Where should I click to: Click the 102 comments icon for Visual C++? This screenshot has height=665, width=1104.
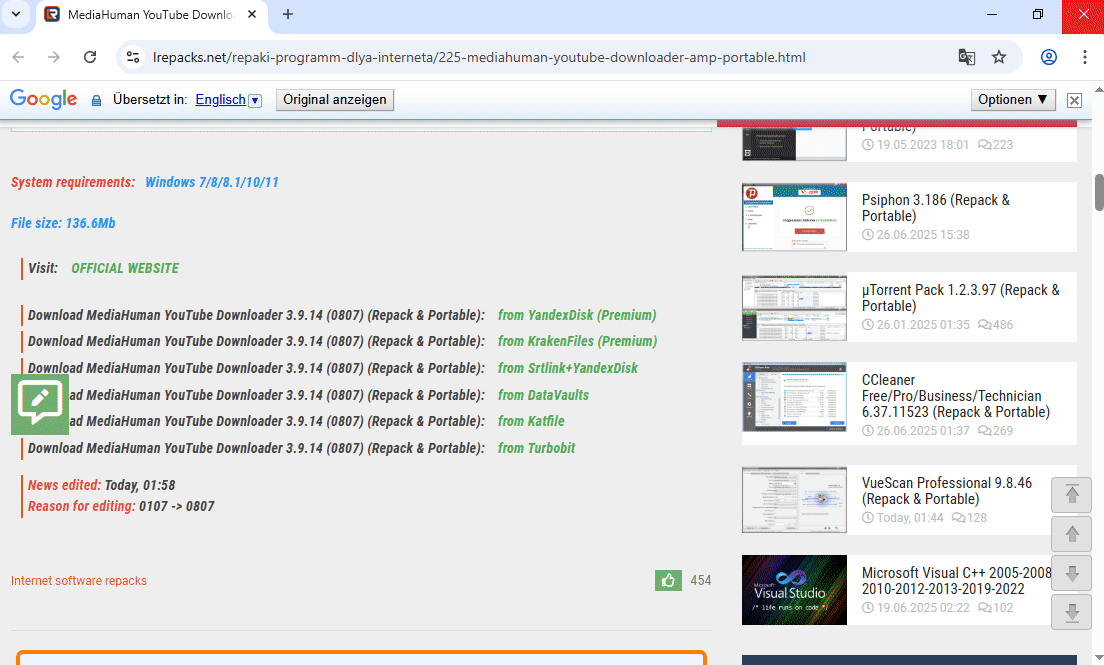(x=985, y=608)
